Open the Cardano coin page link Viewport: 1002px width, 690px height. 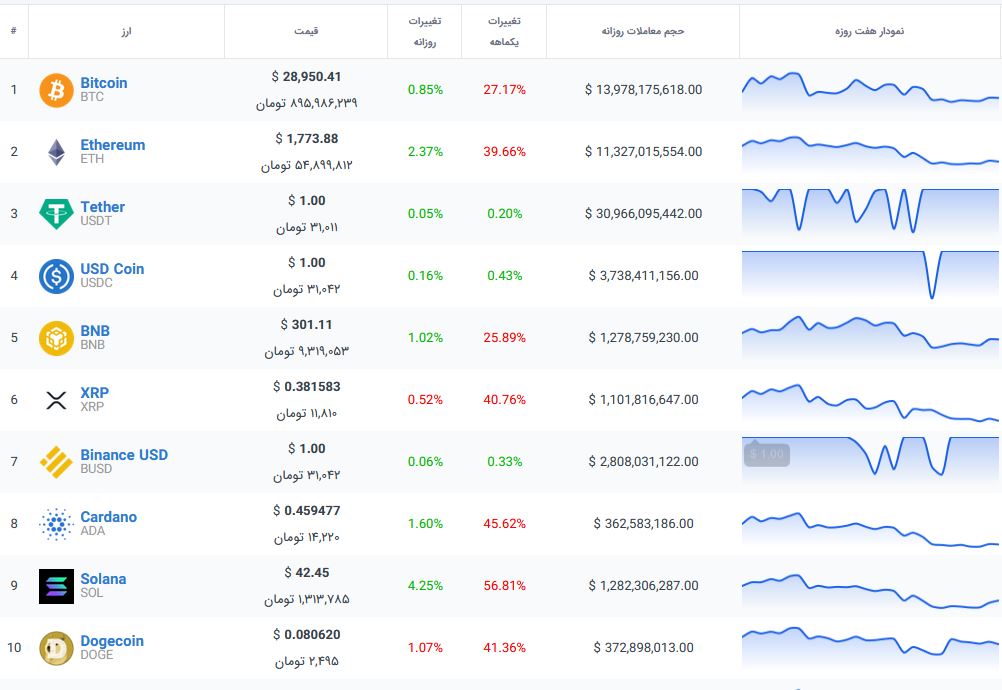pos(109,517)
